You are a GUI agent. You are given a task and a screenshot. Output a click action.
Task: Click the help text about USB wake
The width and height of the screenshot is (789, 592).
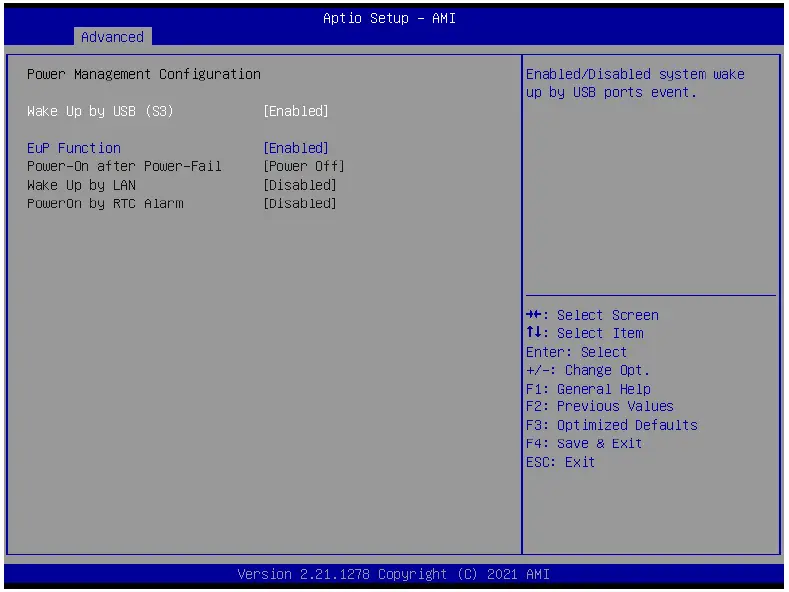coord(635,83)
